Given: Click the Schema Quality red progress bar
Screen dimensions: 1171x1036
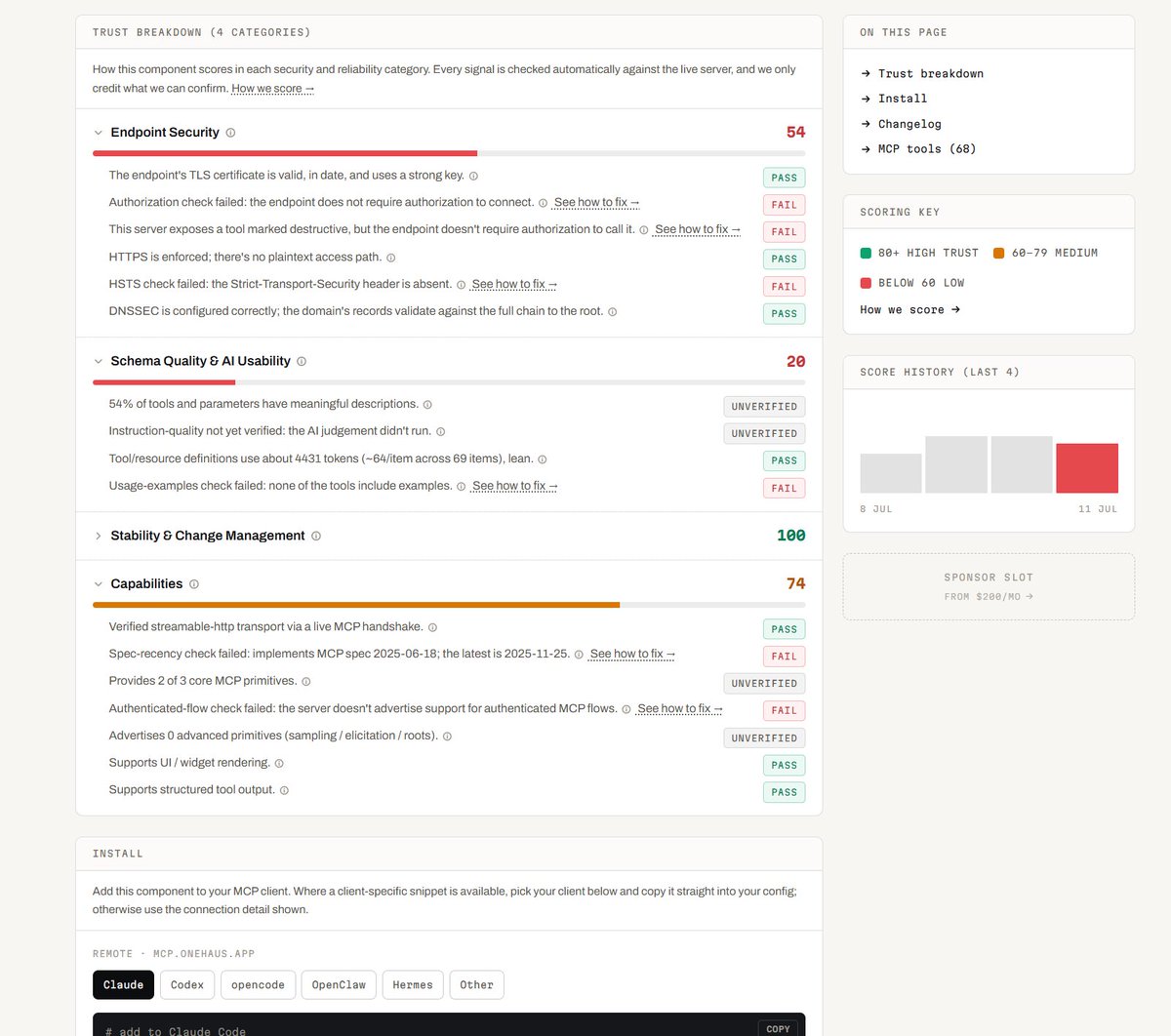Looking at the screenshot, I should pyautogui.click(x=164, y=382).
